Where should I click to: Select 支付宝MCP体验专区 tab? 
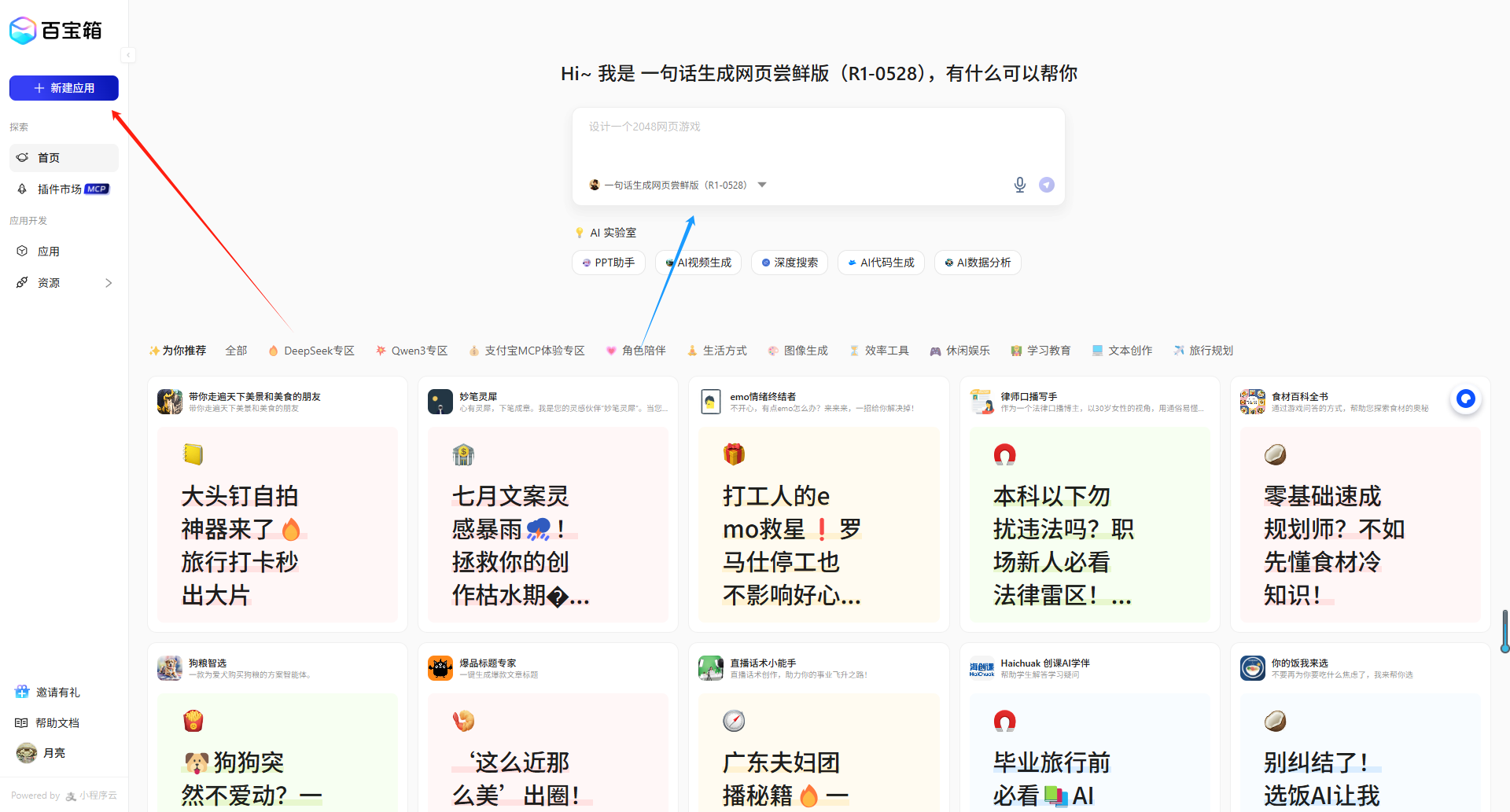[527, 351]
